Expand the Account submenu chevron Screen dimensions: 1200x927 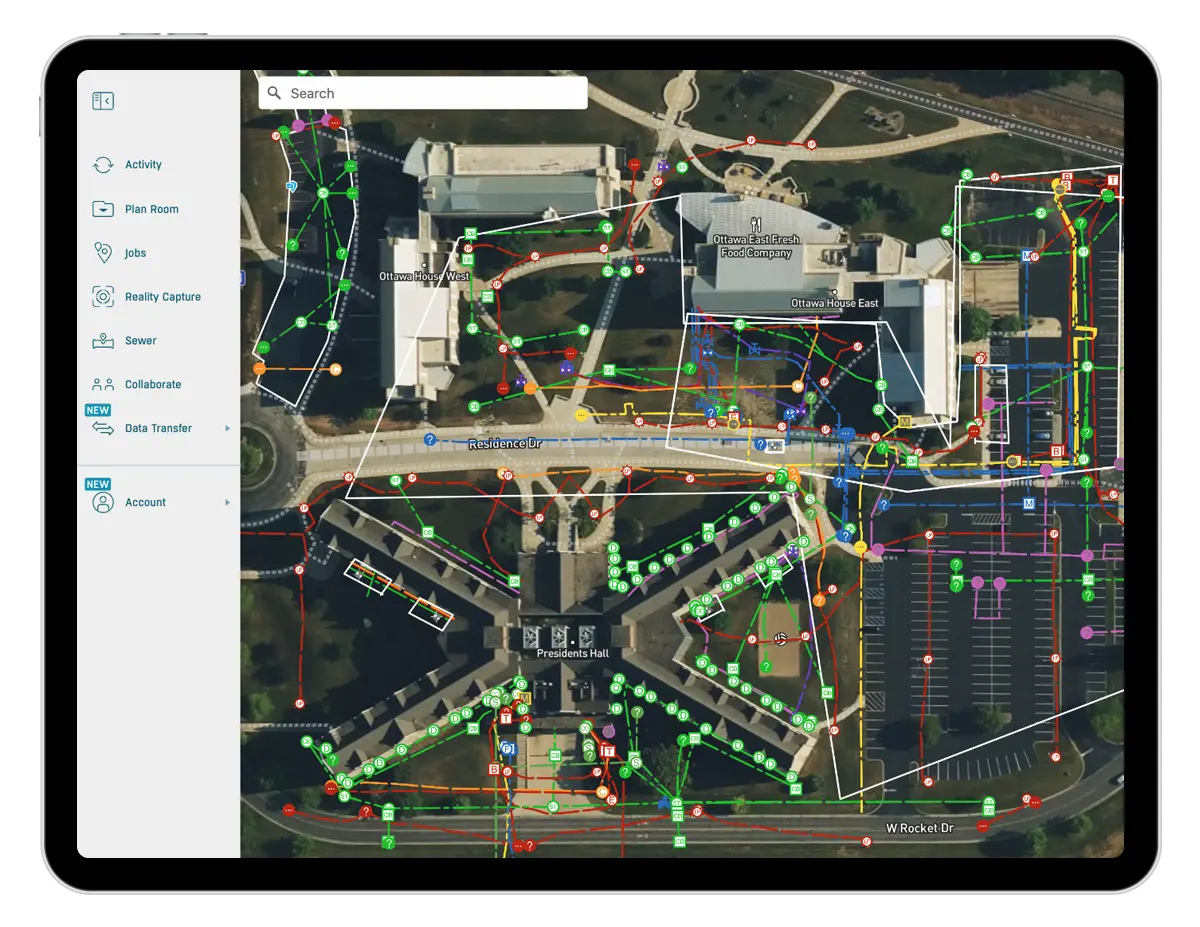(x=226, y=502)
